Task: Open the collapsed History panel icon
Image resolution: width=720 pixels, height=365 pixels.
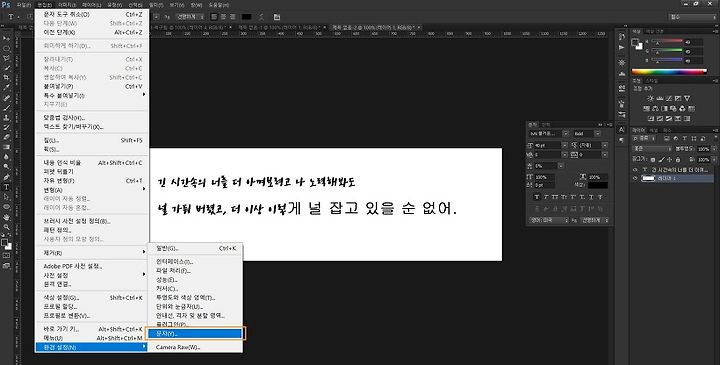Action: (622, 36)
